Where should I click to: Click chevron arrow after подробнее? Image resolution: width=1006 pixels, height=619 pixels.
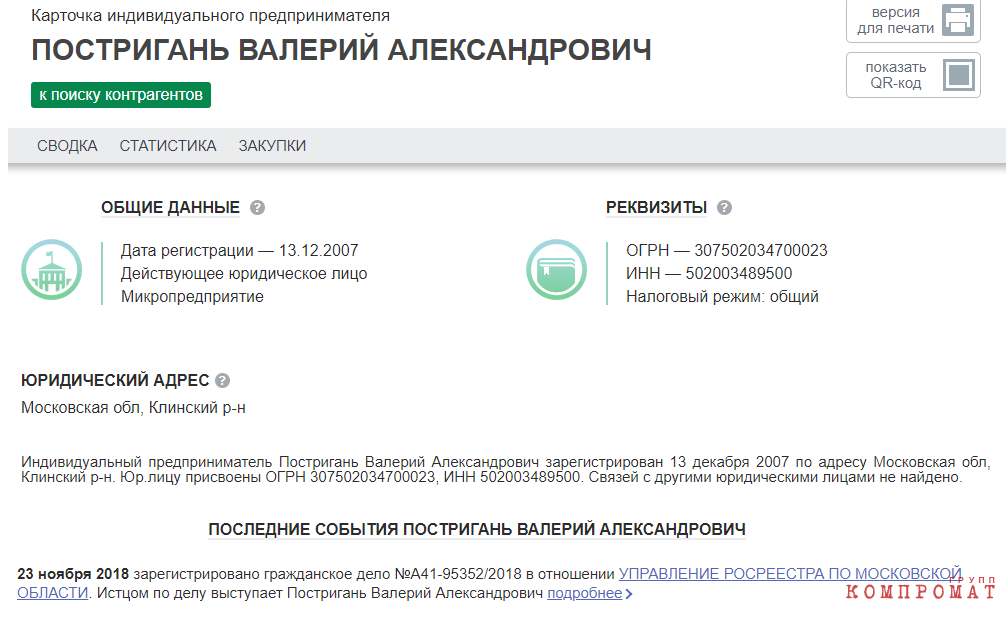point(629,594)
